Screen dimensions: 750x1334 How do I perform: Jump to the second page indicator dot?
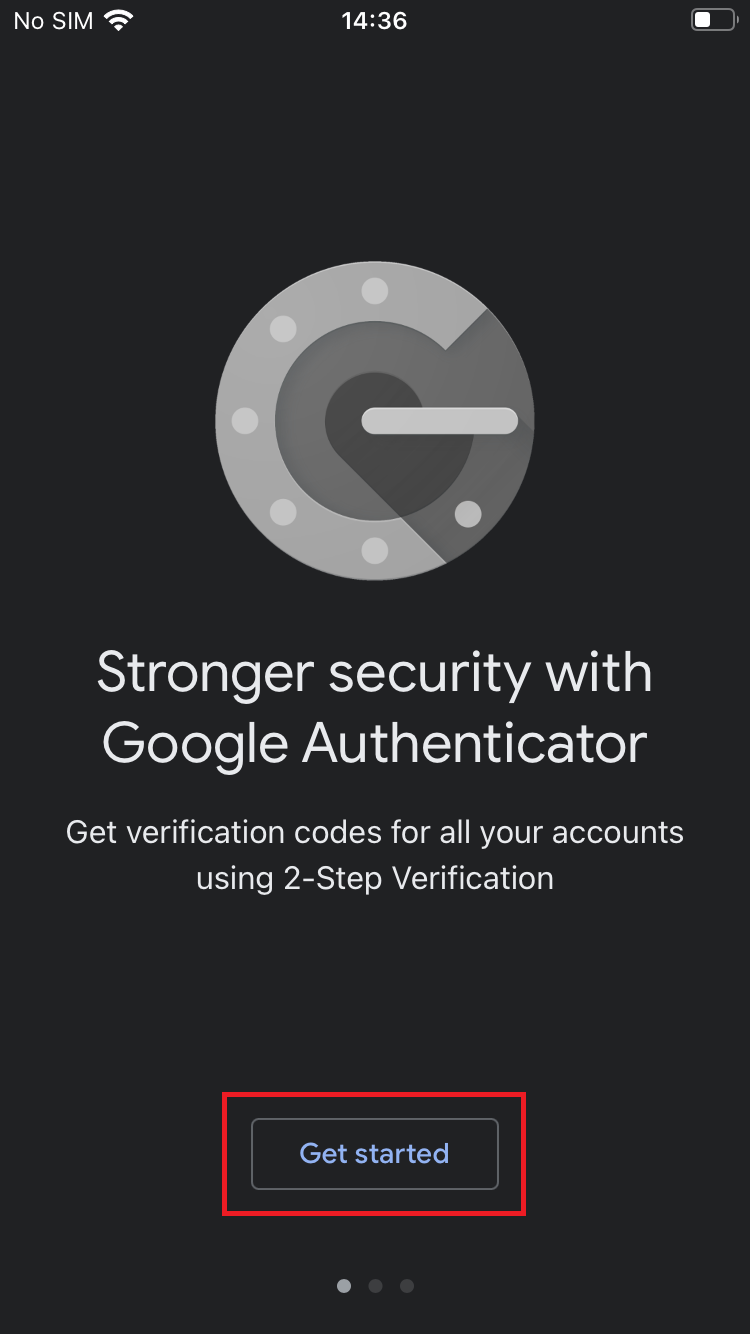tap(375, 1286)
